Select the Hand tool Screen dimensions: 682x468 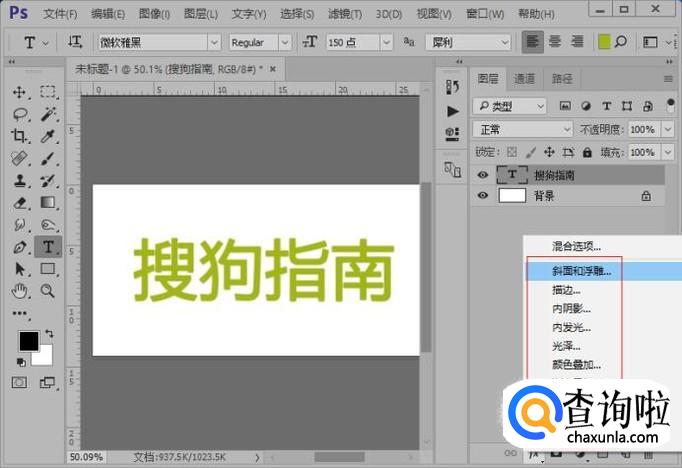pos(19,291)
